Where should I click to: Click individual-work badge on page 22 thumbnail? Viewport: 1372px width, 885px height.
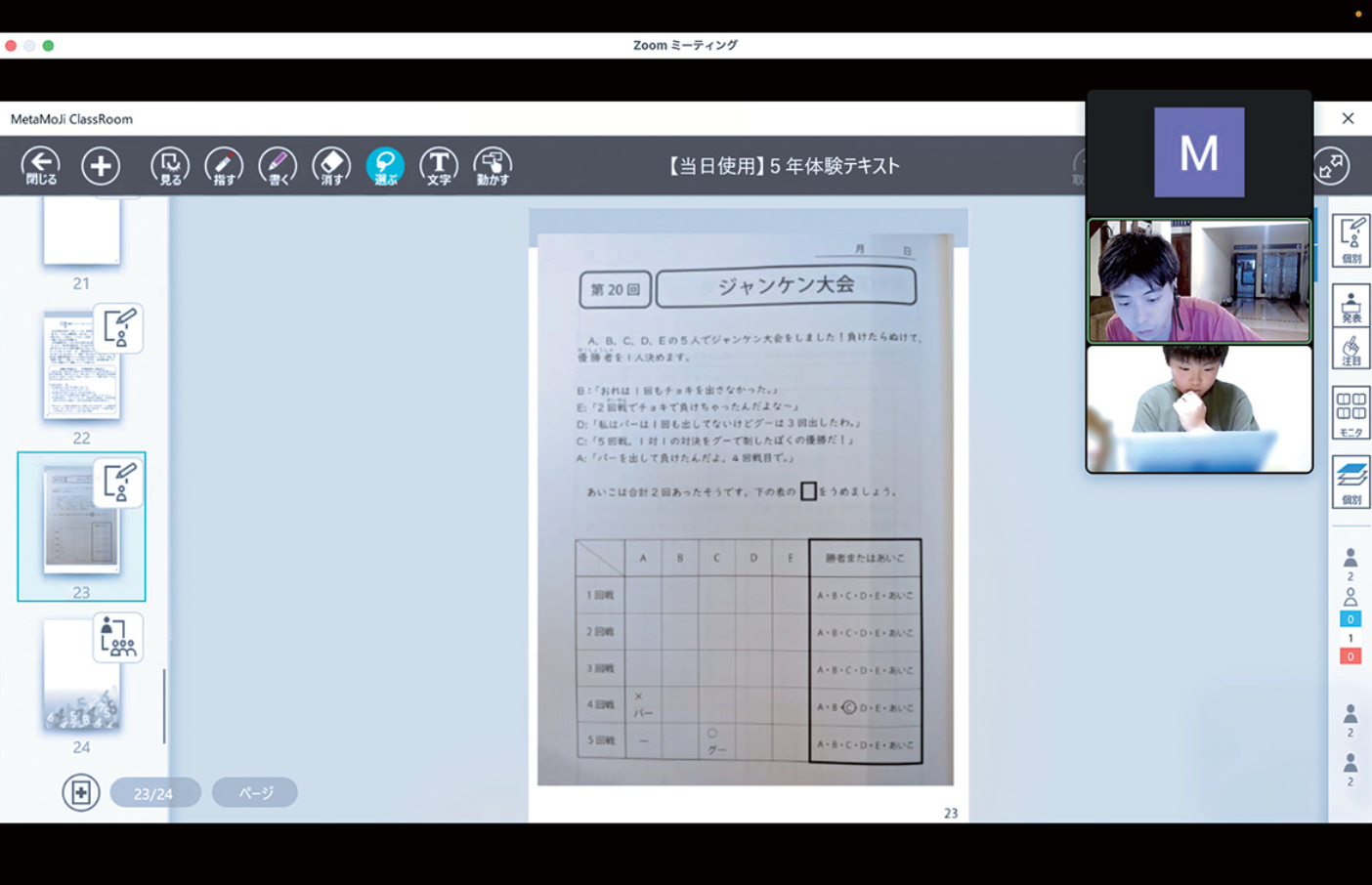click(x=118, y=328)
